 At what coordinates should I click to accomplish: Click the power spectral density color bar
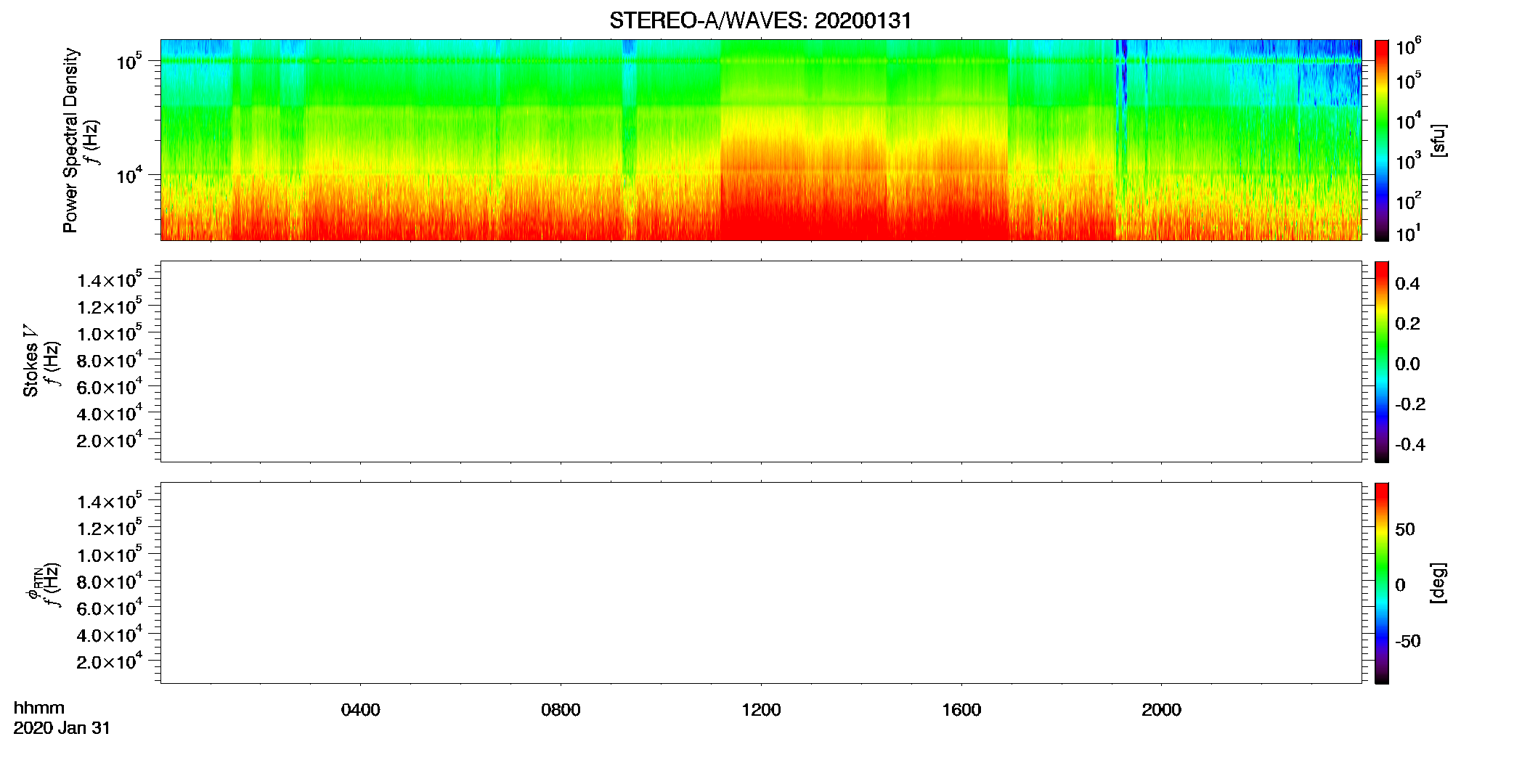coord(1381,140)
